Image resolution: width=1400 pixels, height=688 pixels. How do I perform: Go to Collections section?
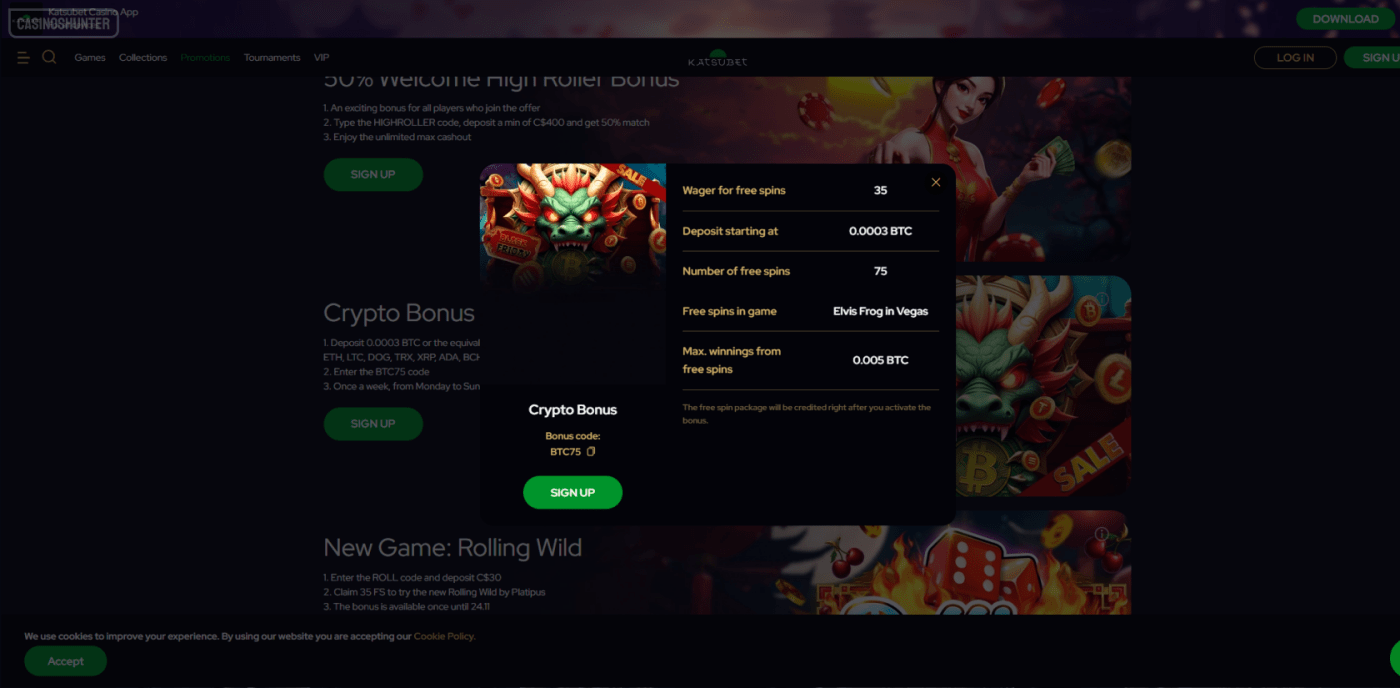143,58
